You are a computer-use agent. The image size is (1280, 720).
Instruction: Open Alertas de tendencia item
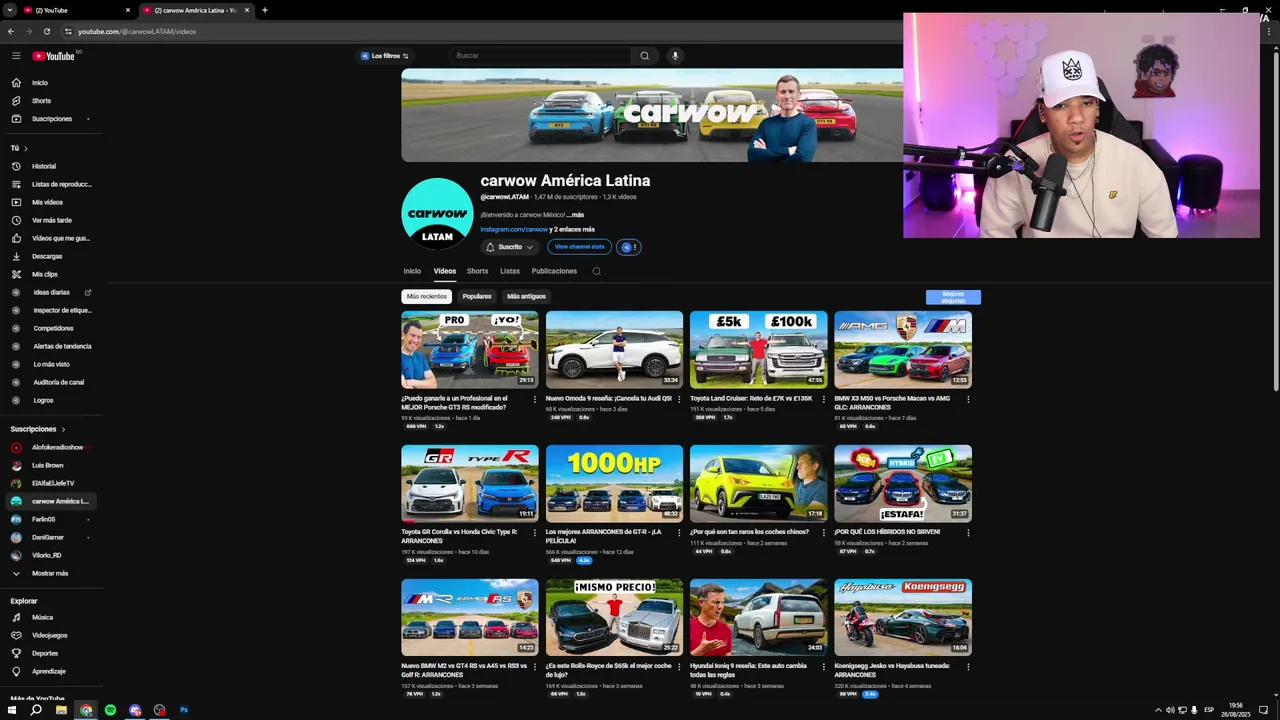[62, 346]
